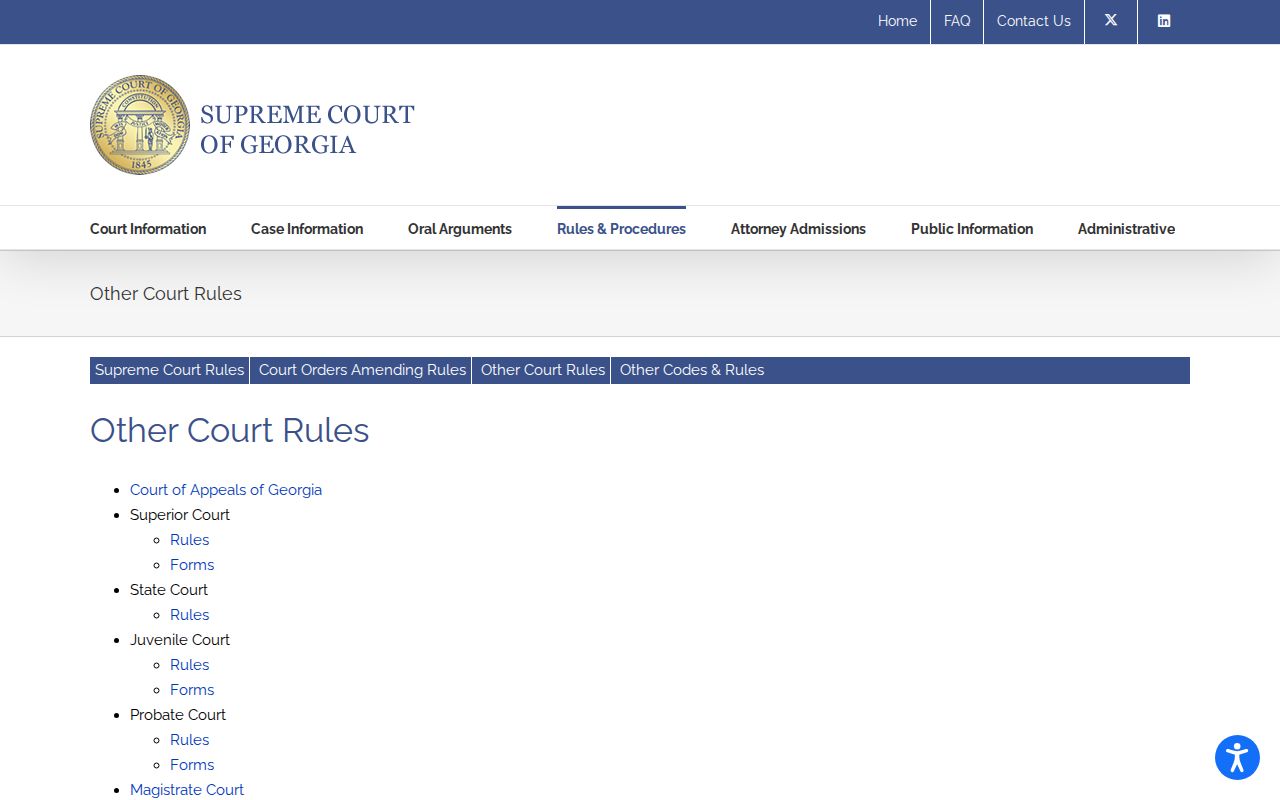This screenshot has height=800, width=1280.
Task: Open Contact Us page
Action: click(x=1034, y=21)
